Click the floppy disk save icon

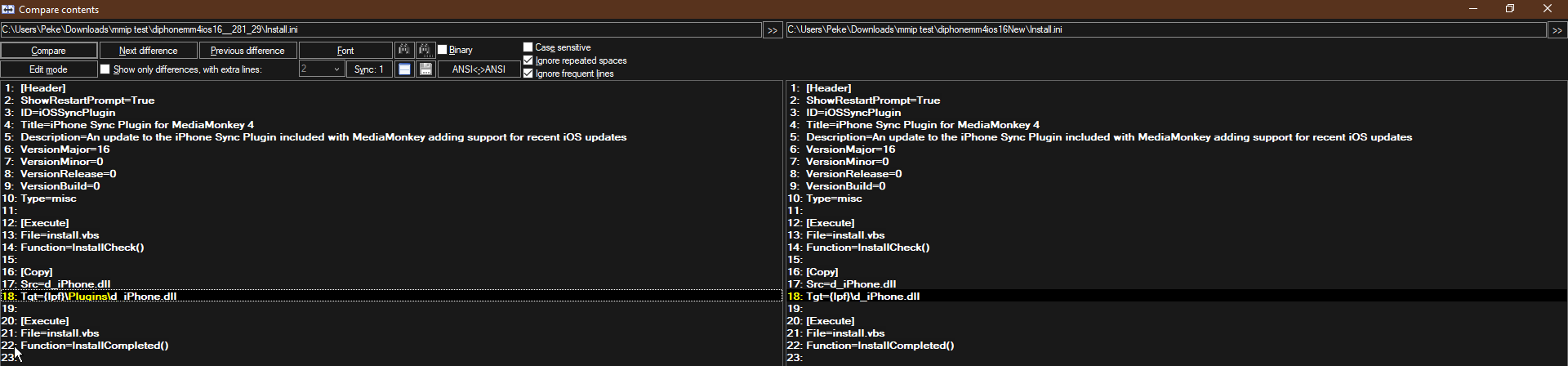[425, 69]
